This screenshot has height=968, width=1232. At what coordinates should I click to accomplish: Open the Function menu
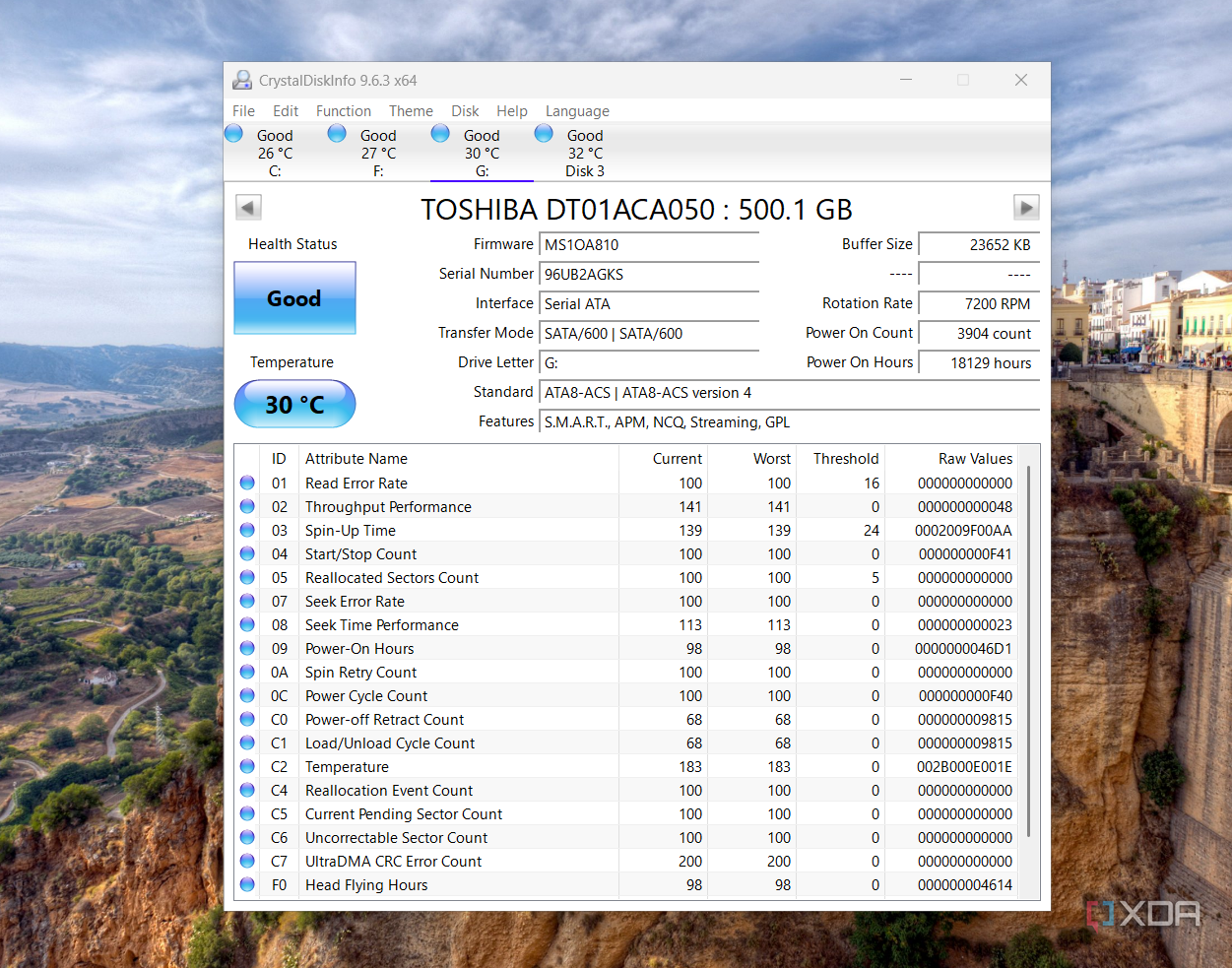344,111
